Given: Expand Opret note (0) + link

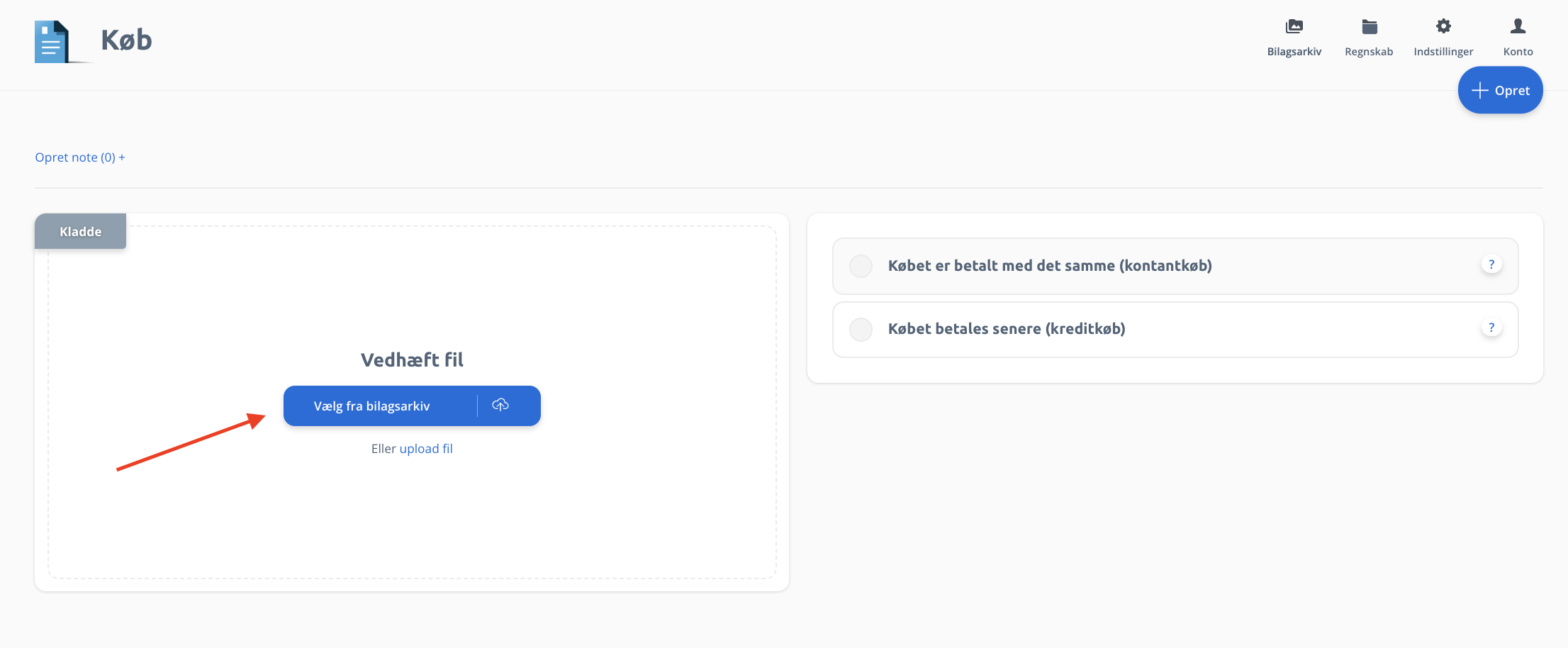Looking at the screenshot, I should point(80,157).
